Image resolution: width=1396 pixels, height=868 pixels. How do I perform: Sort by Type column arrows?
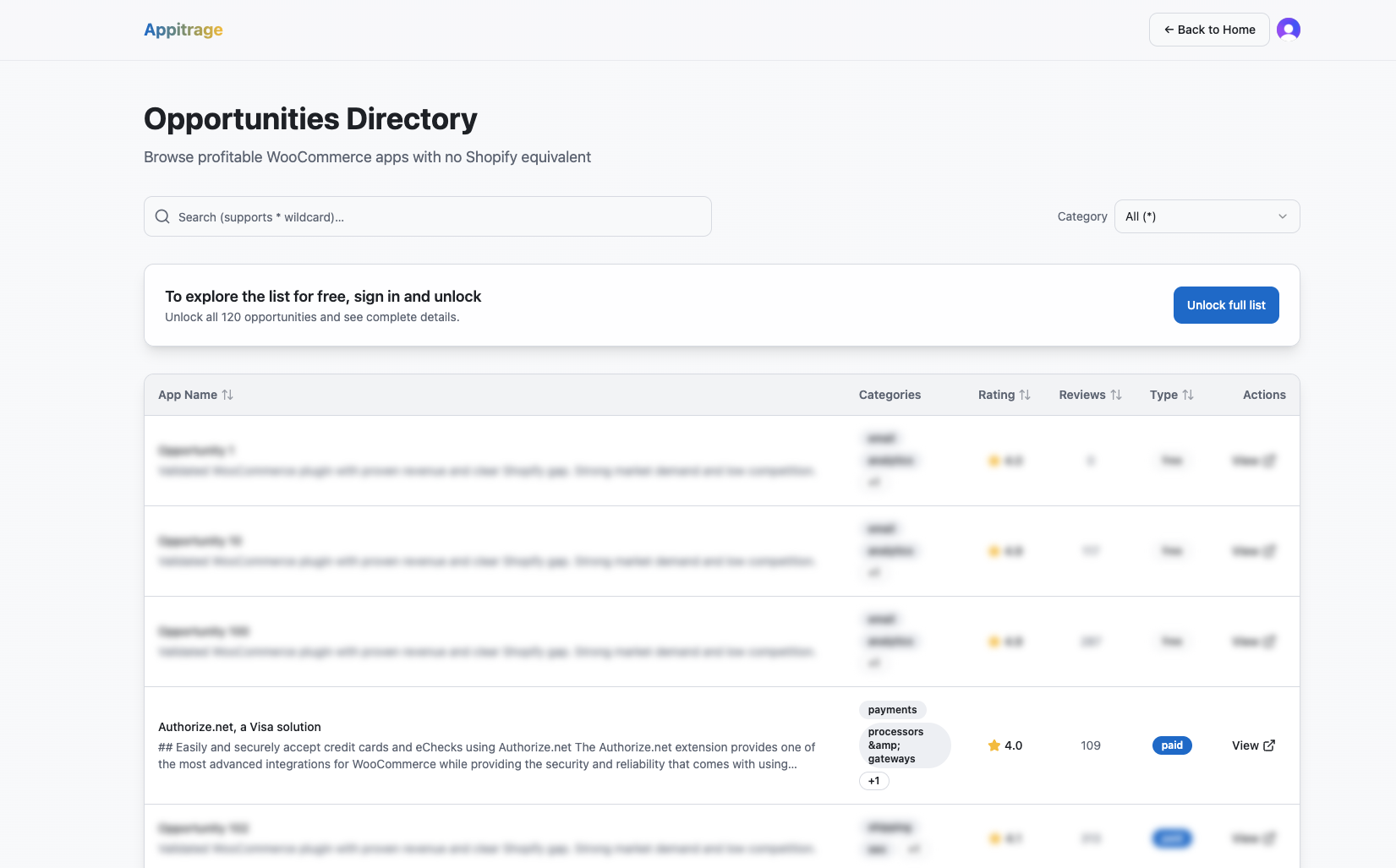1188,395
